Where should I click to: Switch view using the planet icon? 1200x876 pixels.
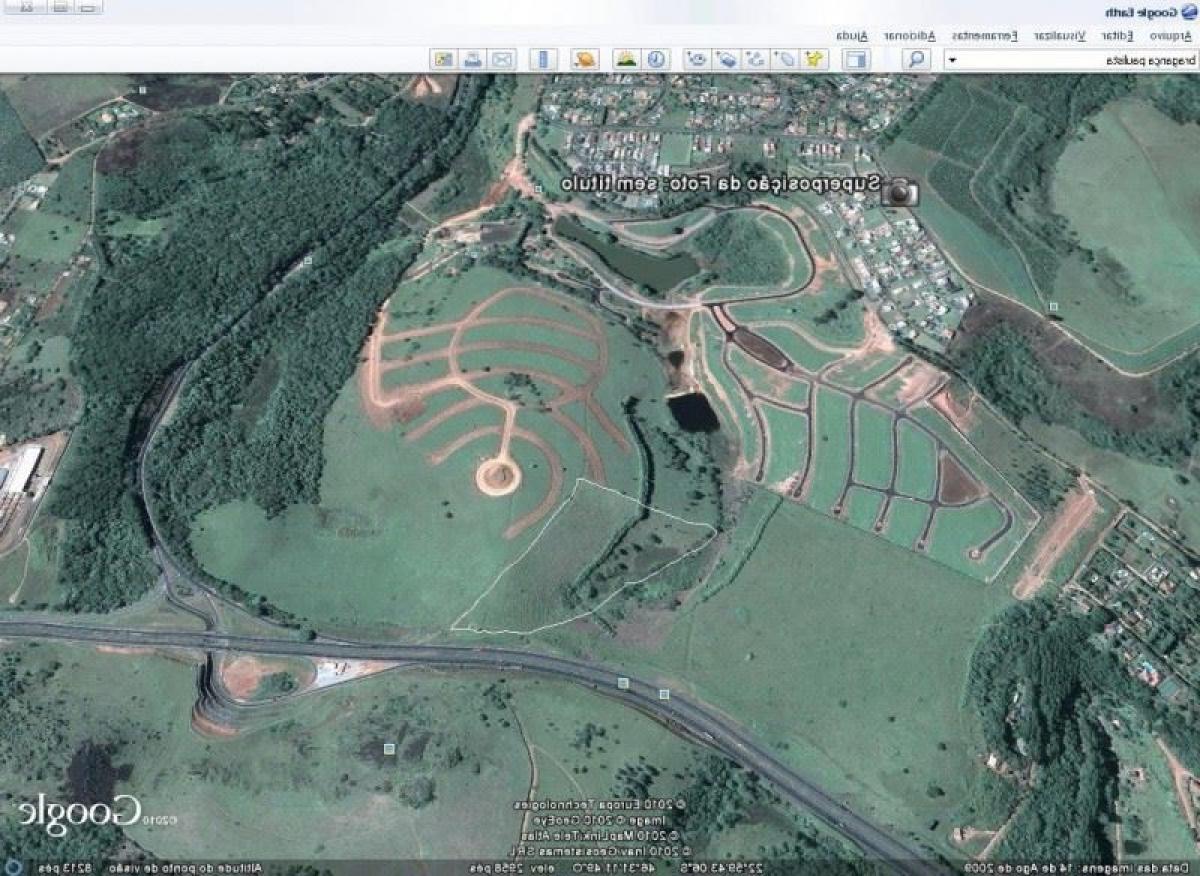584,59
